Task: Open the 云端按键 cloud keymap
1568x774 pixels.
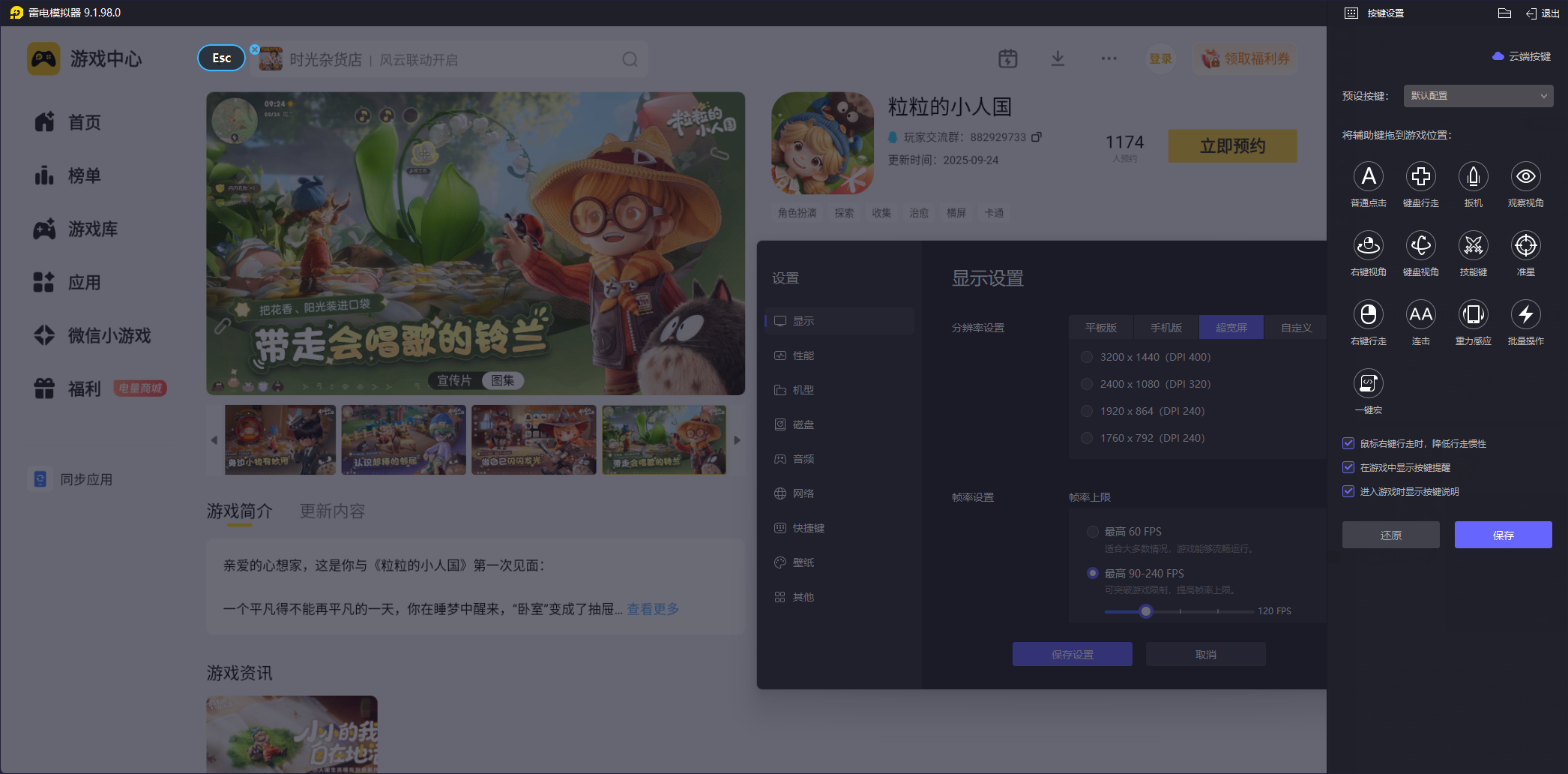Action: pos(1522,56)
